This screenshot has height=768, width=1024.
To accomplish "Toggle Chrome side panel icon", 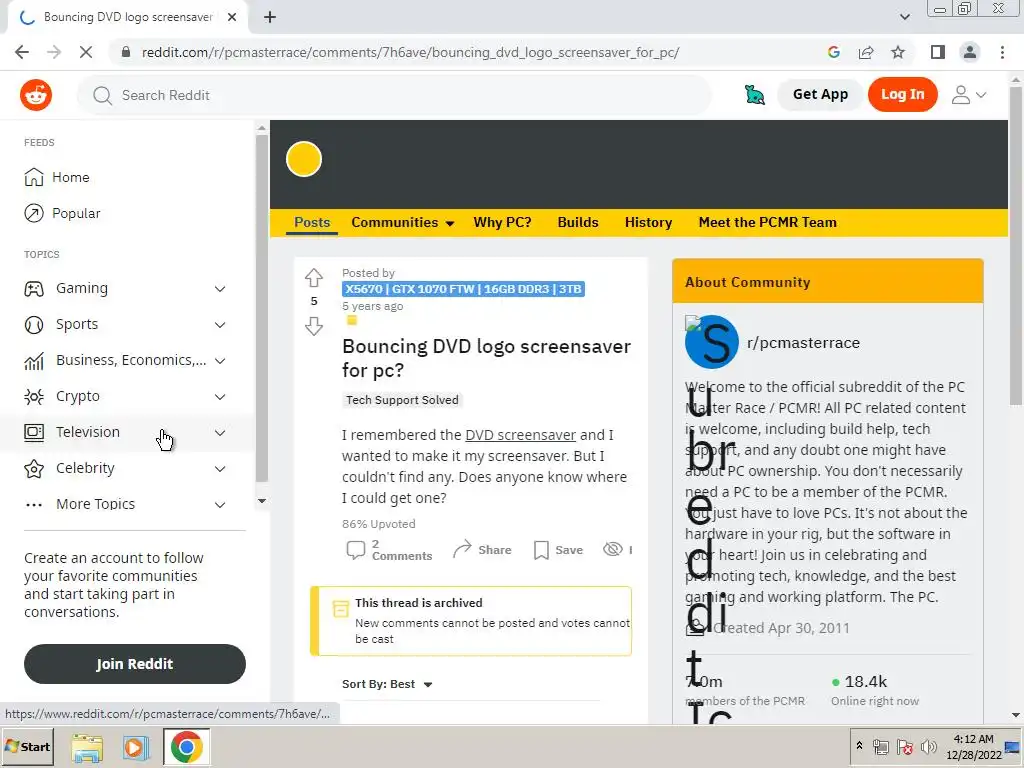I will [938, 52].
